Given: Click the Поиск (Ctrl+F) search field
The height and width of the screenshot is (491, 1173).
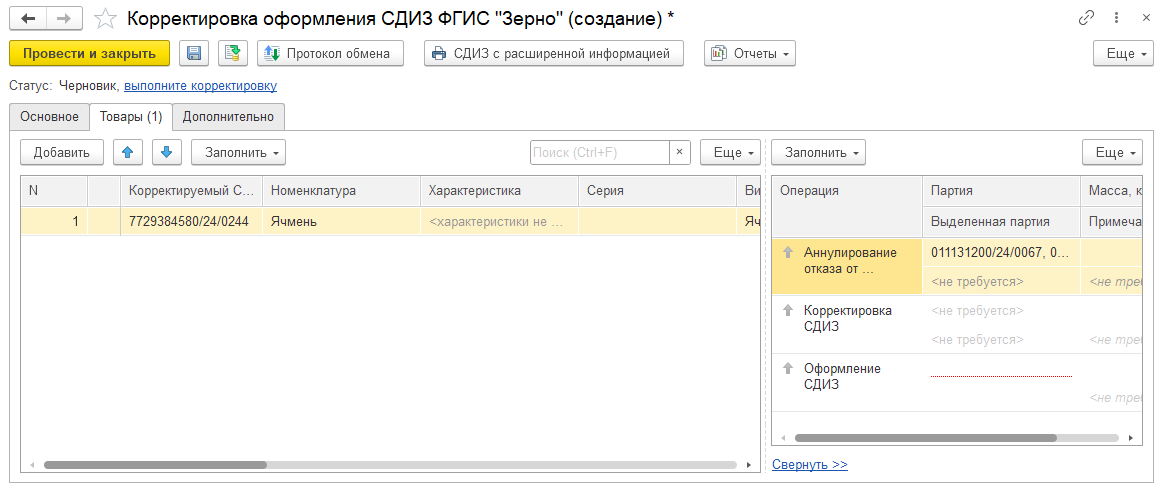Looking at the screenshot, I should (598, 152).
